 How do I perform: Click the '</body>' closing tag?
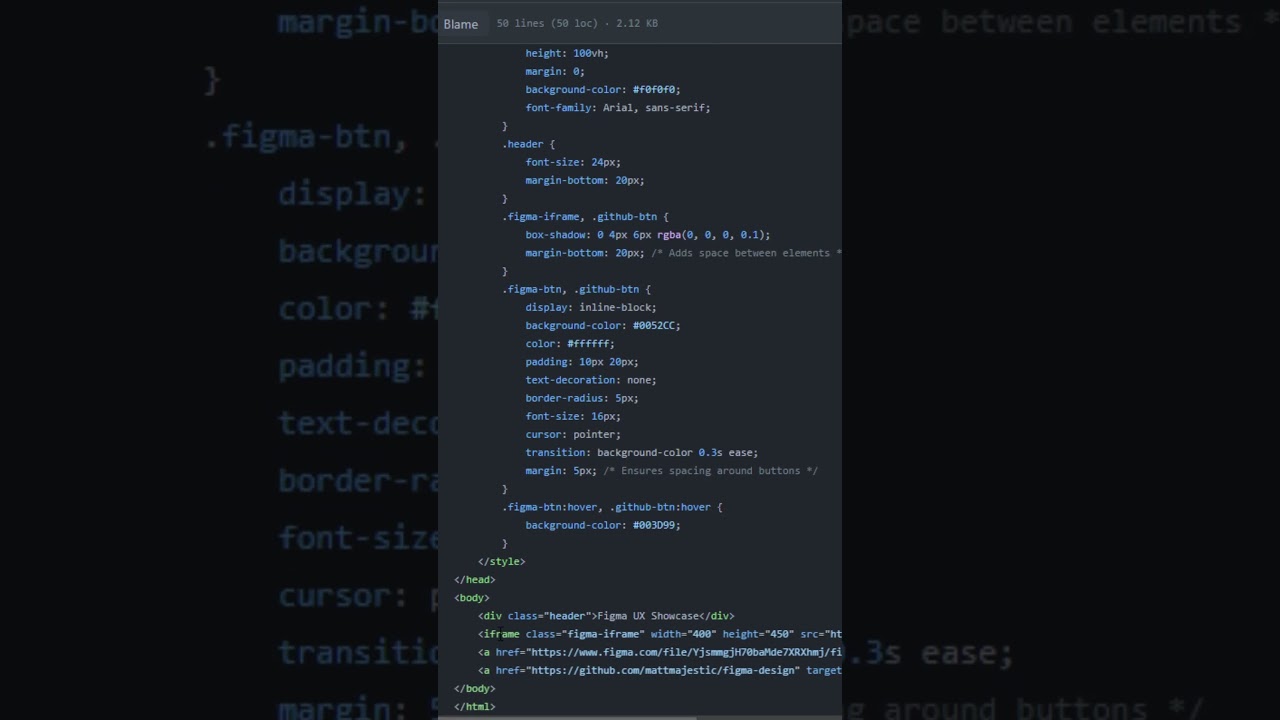[475, 688]
